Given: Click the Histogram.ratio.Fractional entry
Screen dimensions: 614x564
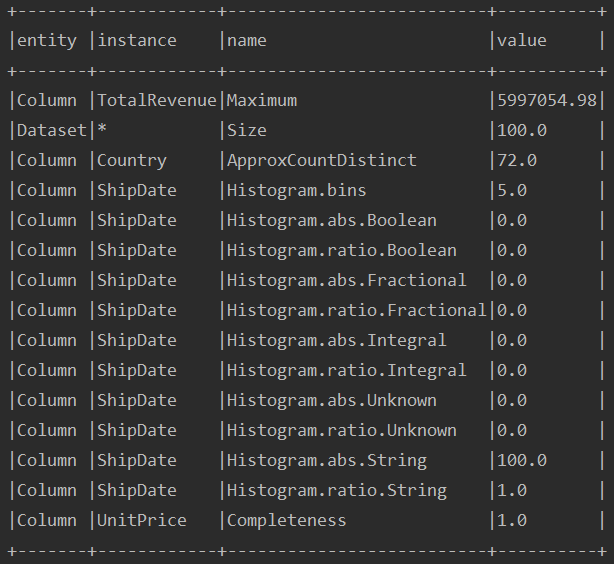Looking at the screenshot, I should (356, 311).
